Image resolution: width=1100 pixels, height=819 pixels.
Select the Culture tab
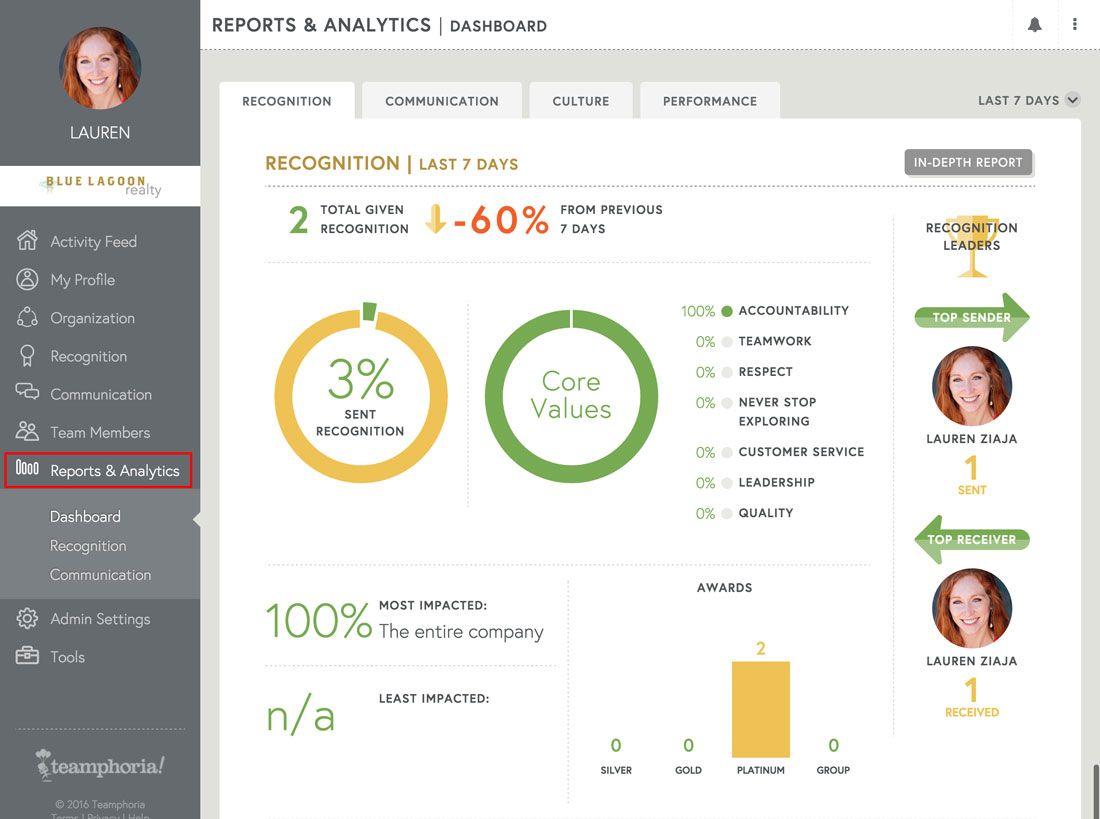tap(580, 100)
